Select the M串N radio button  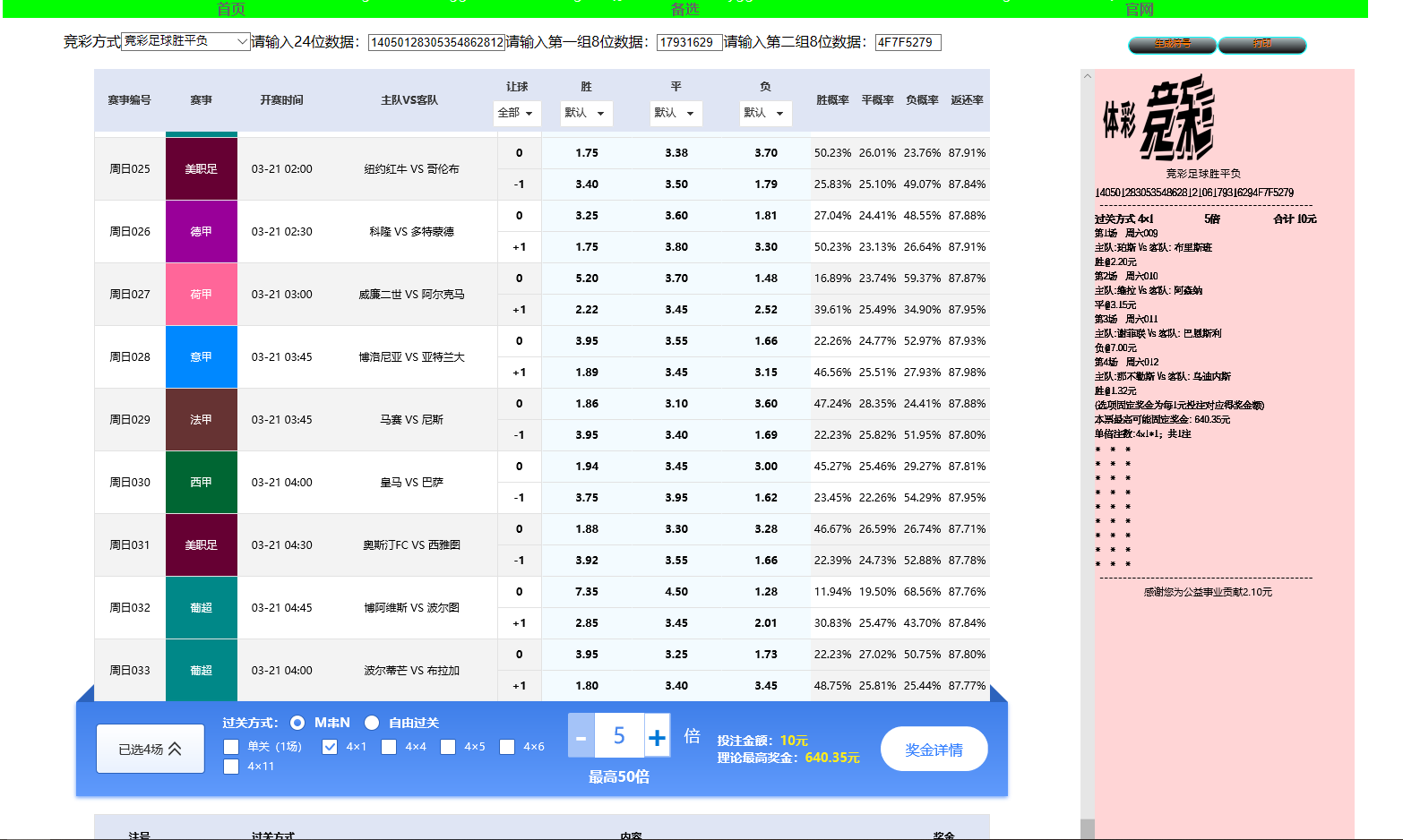point(297,723)
